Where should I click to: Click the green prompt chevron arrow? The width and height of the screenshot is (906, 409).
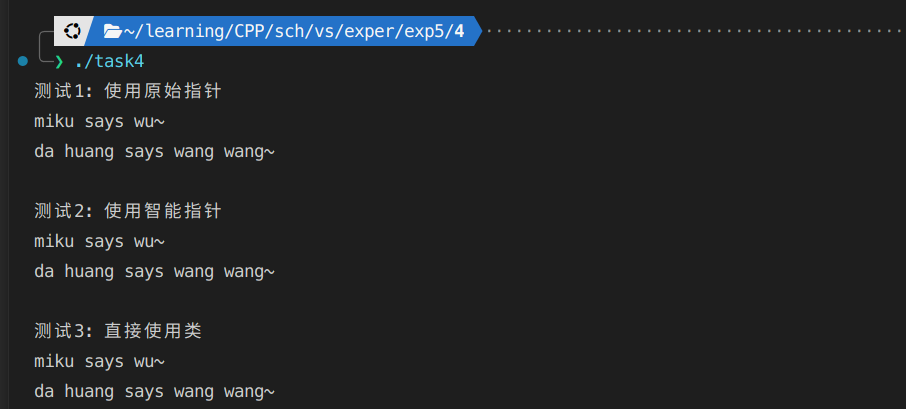[59, 61]
